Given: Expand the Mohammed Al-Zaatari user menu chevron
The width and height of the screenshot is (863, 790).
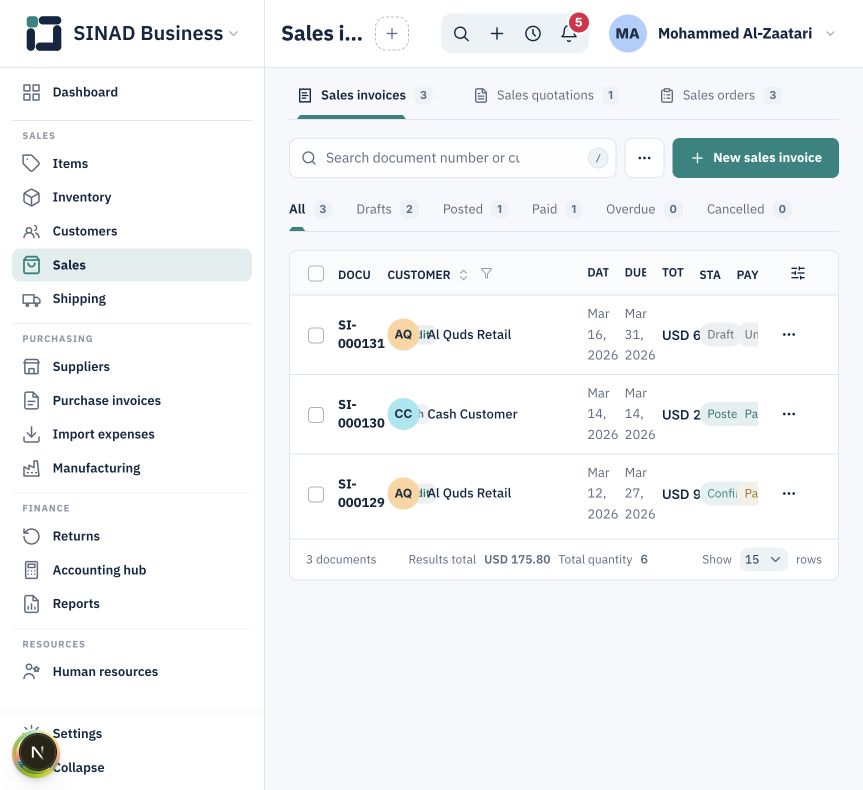Looking at the screenshot, I should pyautogui.click(x=831, y=34).
